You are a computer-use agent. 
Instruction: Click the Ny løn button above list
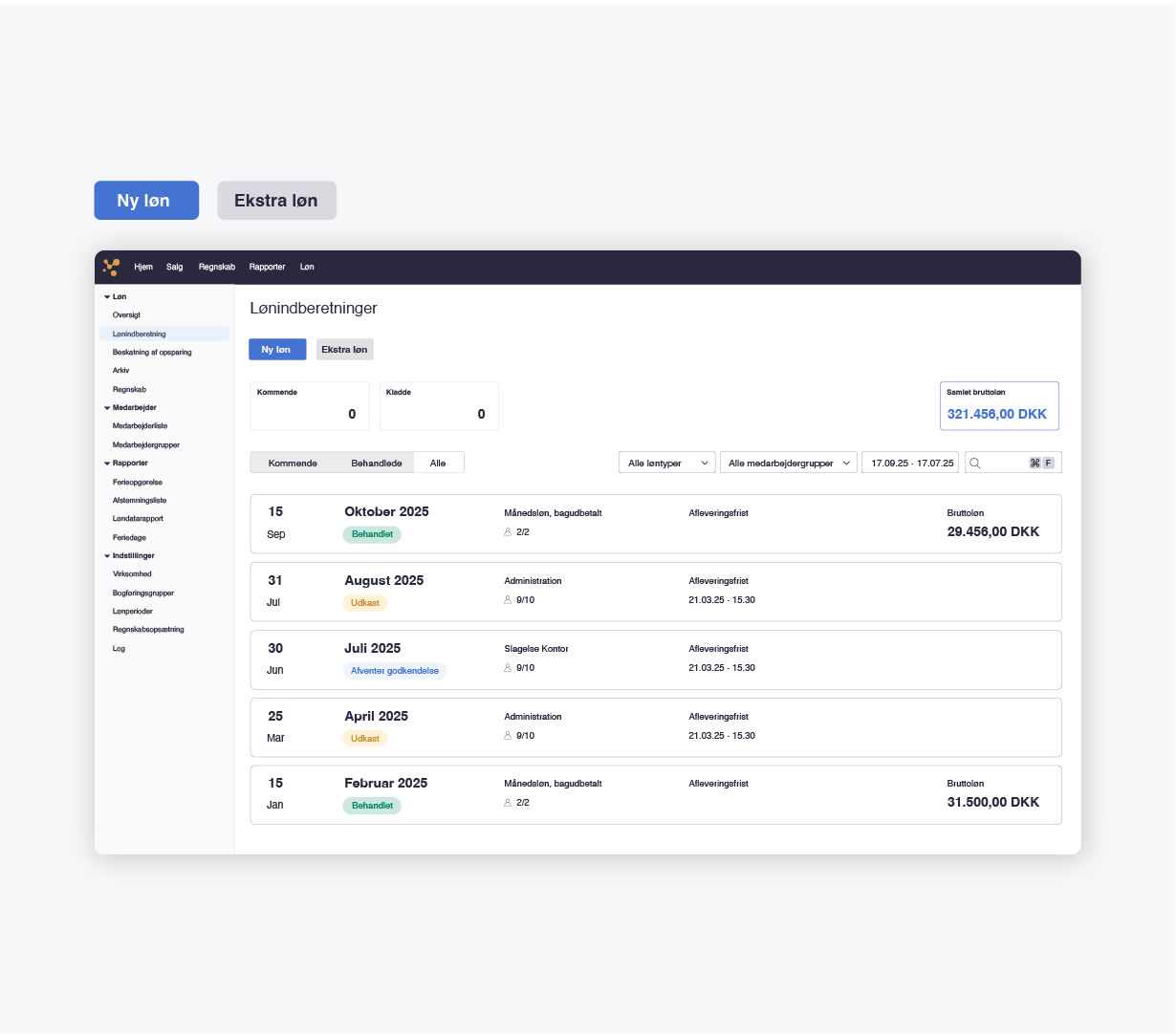point(276,350)
